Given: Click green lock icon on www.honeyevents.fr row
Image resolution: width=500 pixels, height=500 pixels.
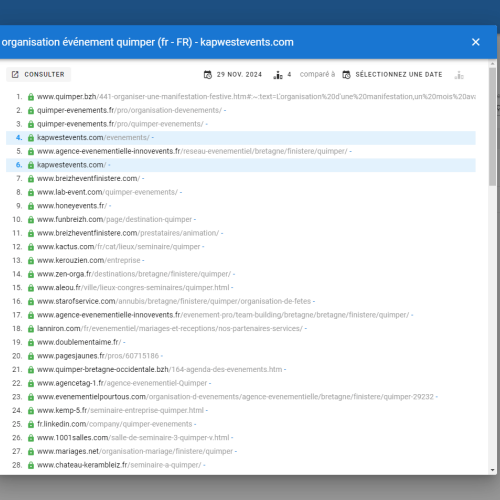Looking at the screenshot, I should click(x=31, y=206).
